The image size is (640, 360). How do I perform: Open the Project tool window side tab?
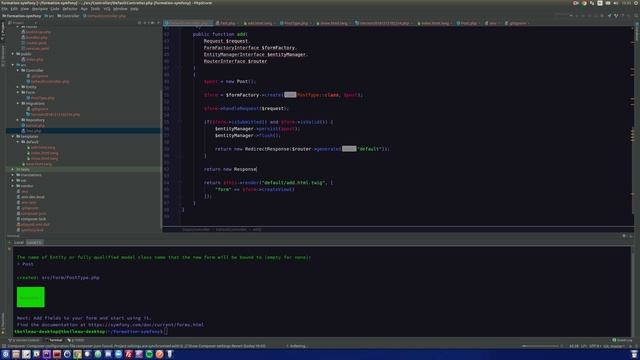pyautogui.click(x=3, y=31)
